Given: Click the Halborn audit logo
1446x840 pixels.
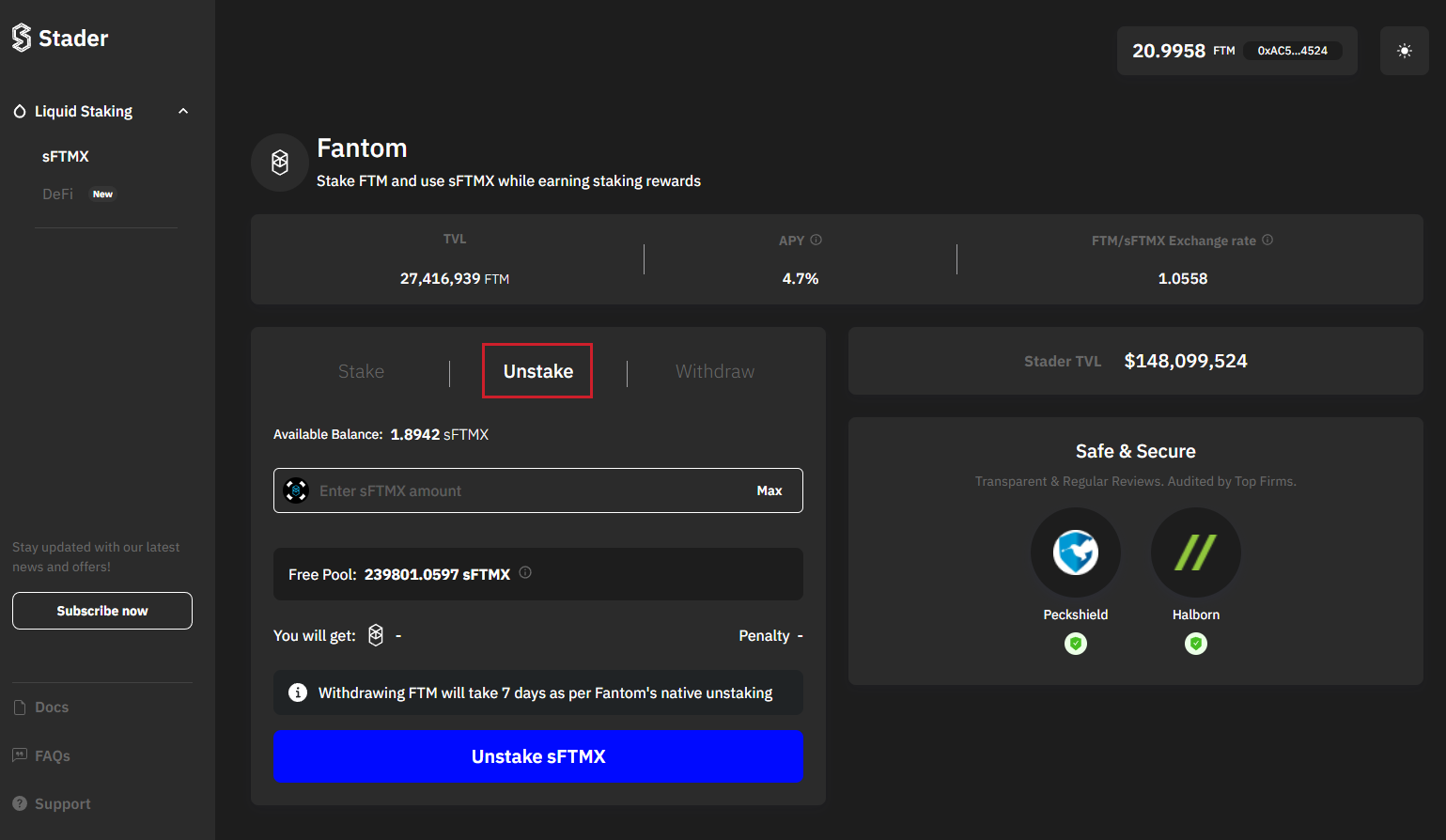Looking at the screenshot, I should pyautogui.click(x=1195, y=552).
